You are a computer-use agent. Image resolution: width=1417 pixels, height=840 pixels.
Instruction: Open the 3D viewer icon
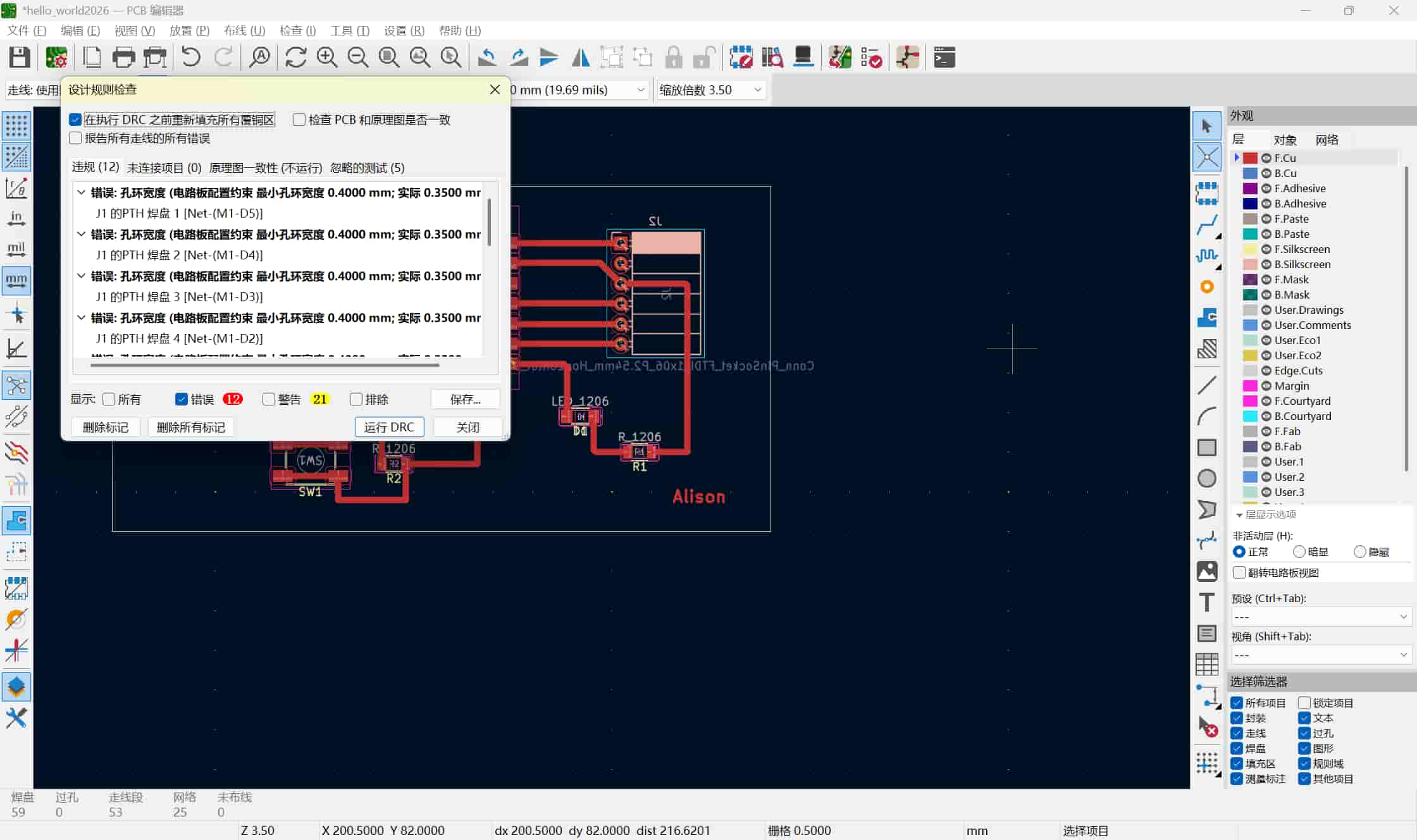pyautogui.click(x=803, y=58)
